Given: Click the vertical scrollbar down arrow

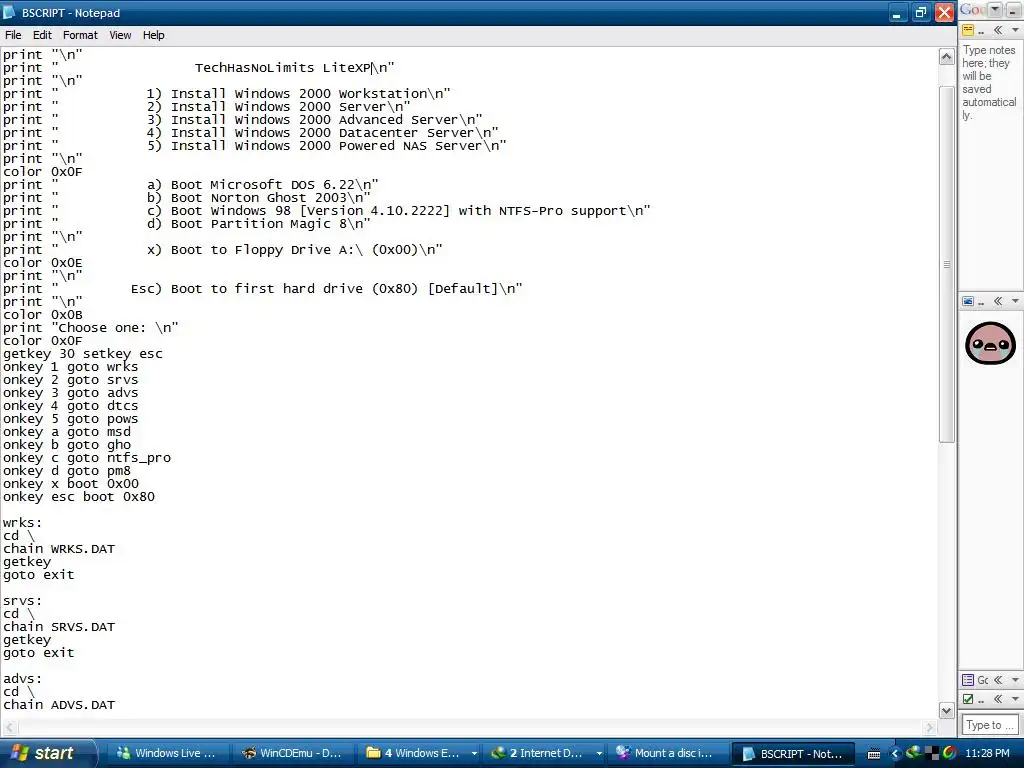Looking at the screenshot, I should click(946, 710).
